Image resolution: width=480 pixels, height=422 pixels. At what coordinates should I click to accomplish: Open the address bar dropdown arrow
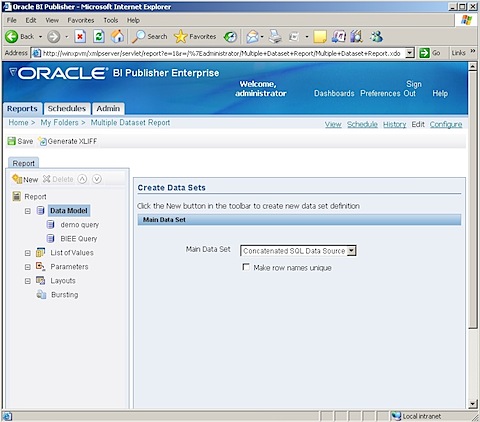coord(410,53)
